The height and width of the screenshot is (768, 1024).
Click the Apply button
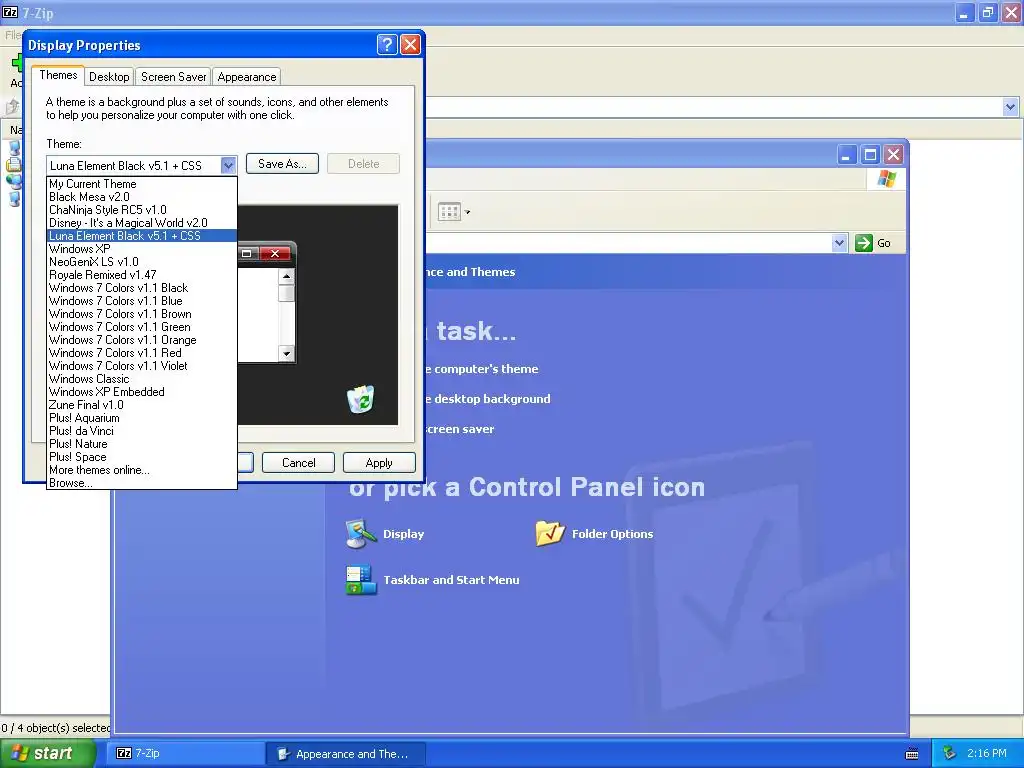point(379,462)
